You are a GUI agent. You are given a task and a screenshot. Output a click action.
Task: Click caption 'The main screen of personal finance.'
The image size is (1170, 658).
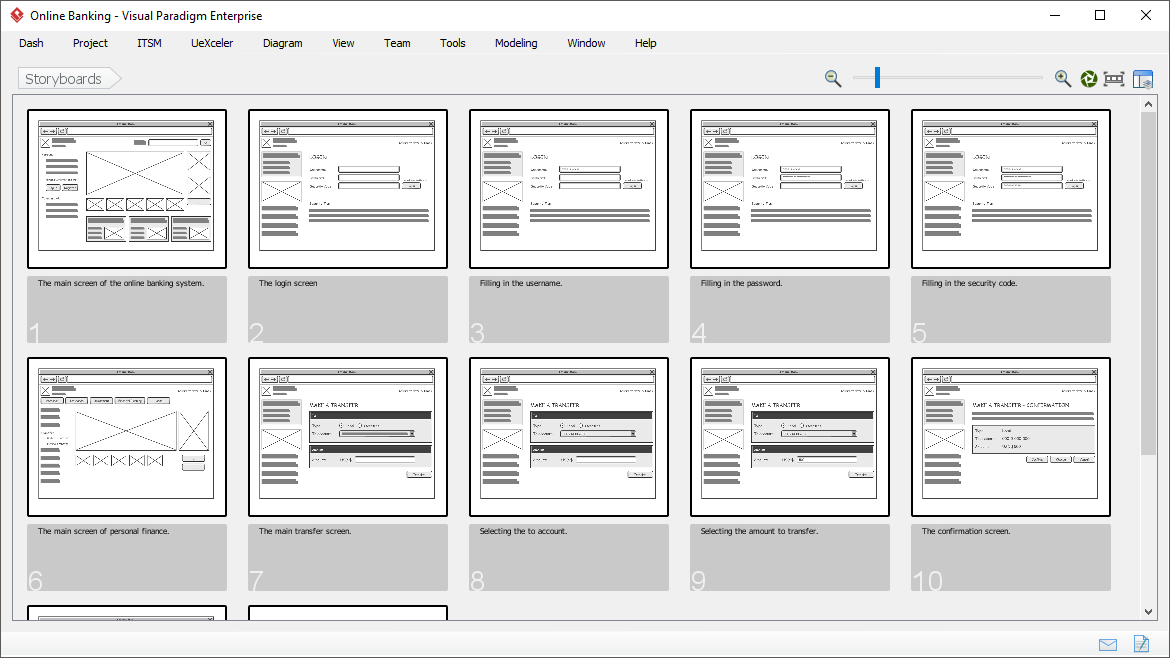(104, 531)
